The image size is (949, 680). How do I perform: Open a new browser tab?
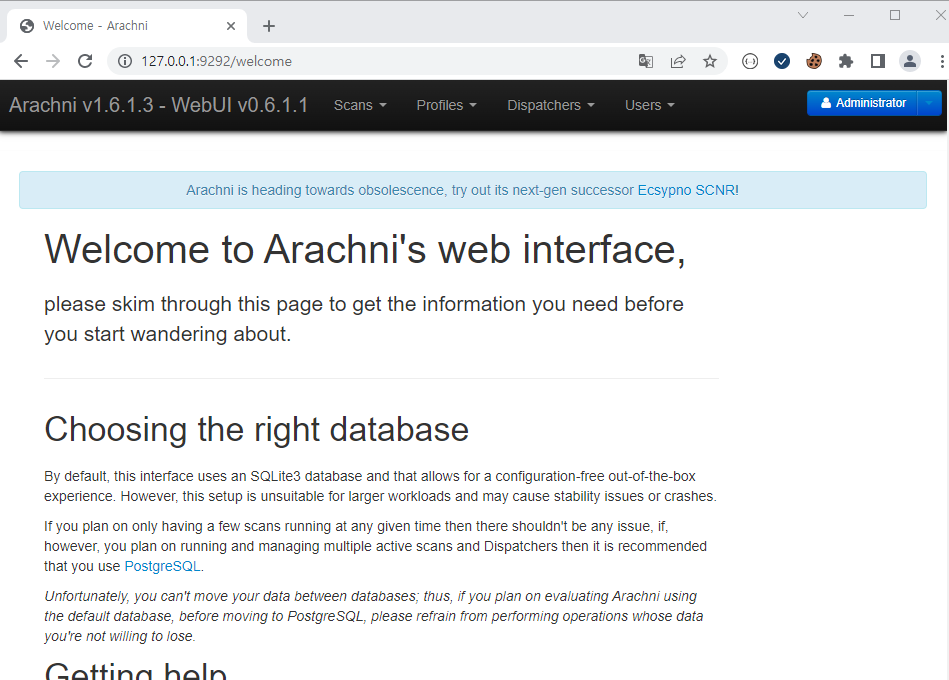pyautogui.click(x=269, y=26)
